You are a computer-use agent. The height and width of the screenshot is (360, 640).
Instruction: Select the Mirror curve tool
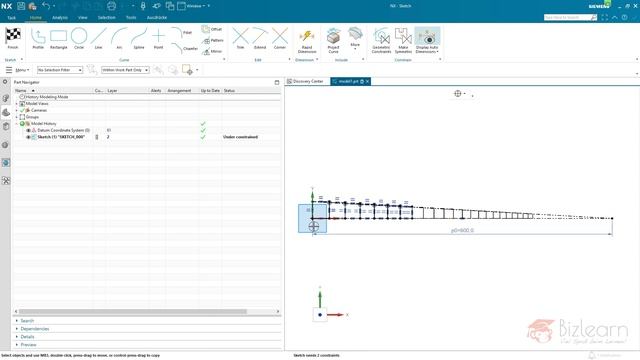pos(212,51)
